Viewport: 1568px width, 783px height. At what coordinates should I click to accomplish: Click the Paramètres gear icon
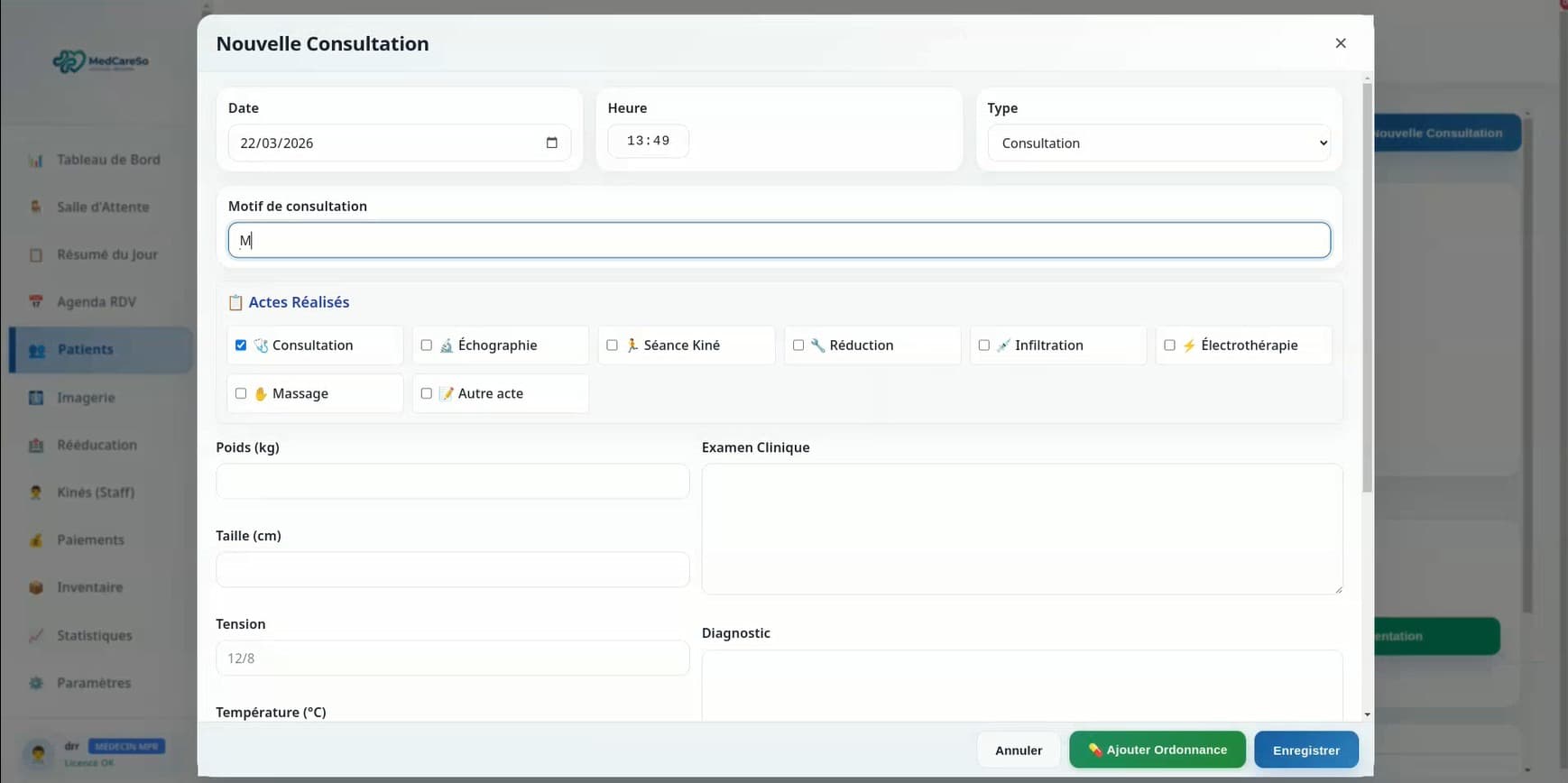tap(36, 683)
